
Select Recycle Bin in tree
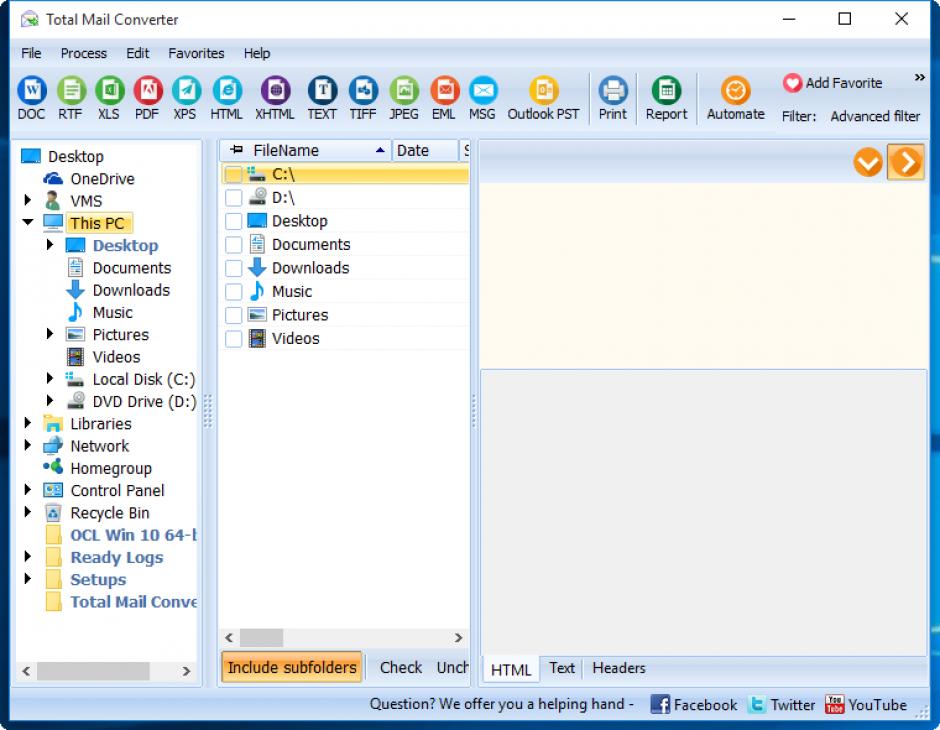(110, 513)
